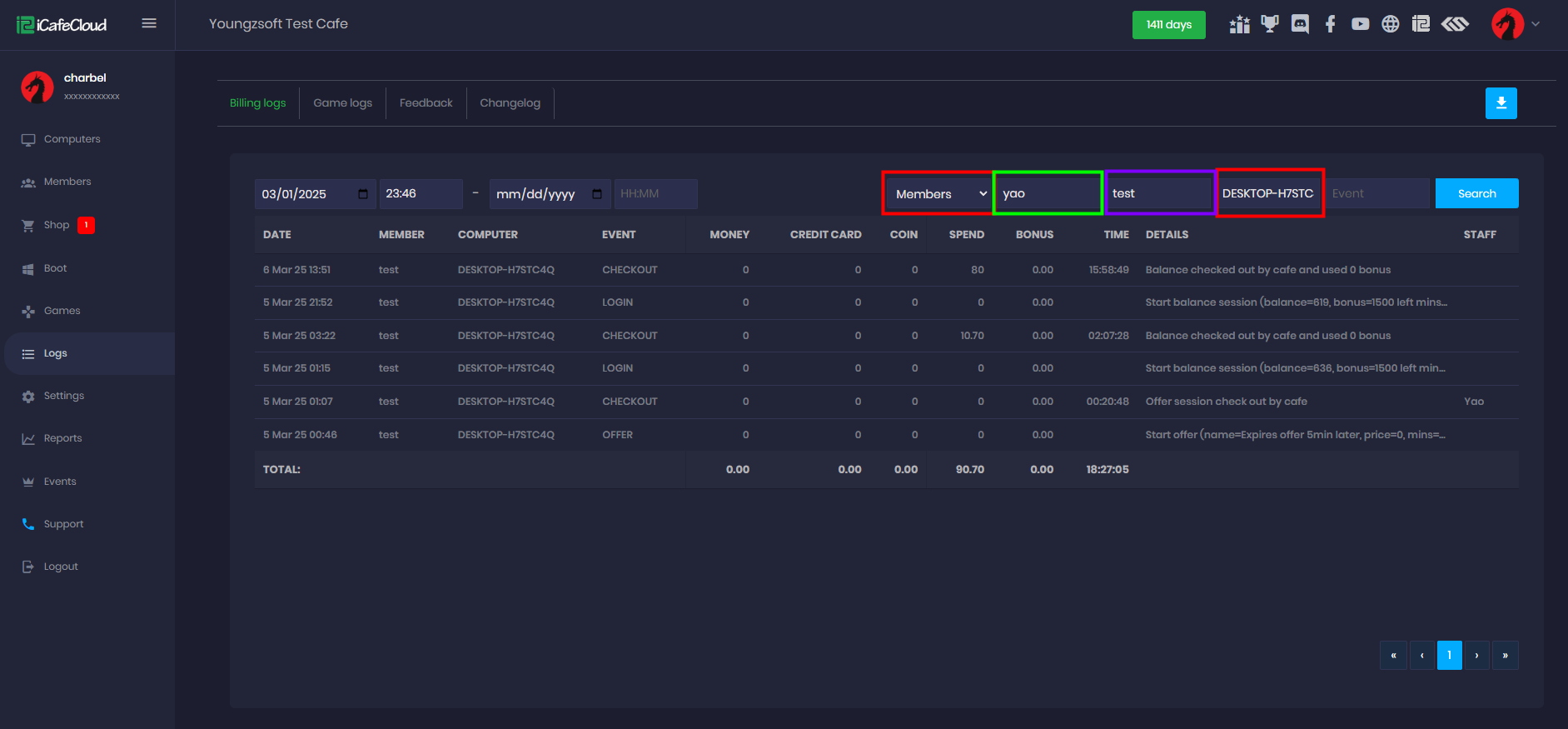This screenshot has height=729, width=1568.
Task: Open the end date calendar picker
Action: tap(597, 194)
